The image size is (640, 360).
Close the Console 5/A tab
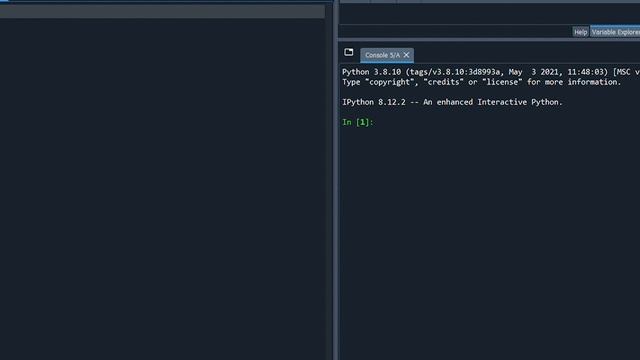pos(407,55)
